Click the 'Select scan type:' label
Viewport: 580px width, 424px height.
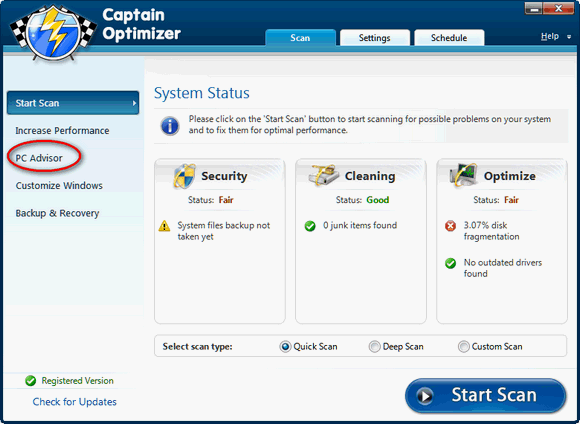198,347
